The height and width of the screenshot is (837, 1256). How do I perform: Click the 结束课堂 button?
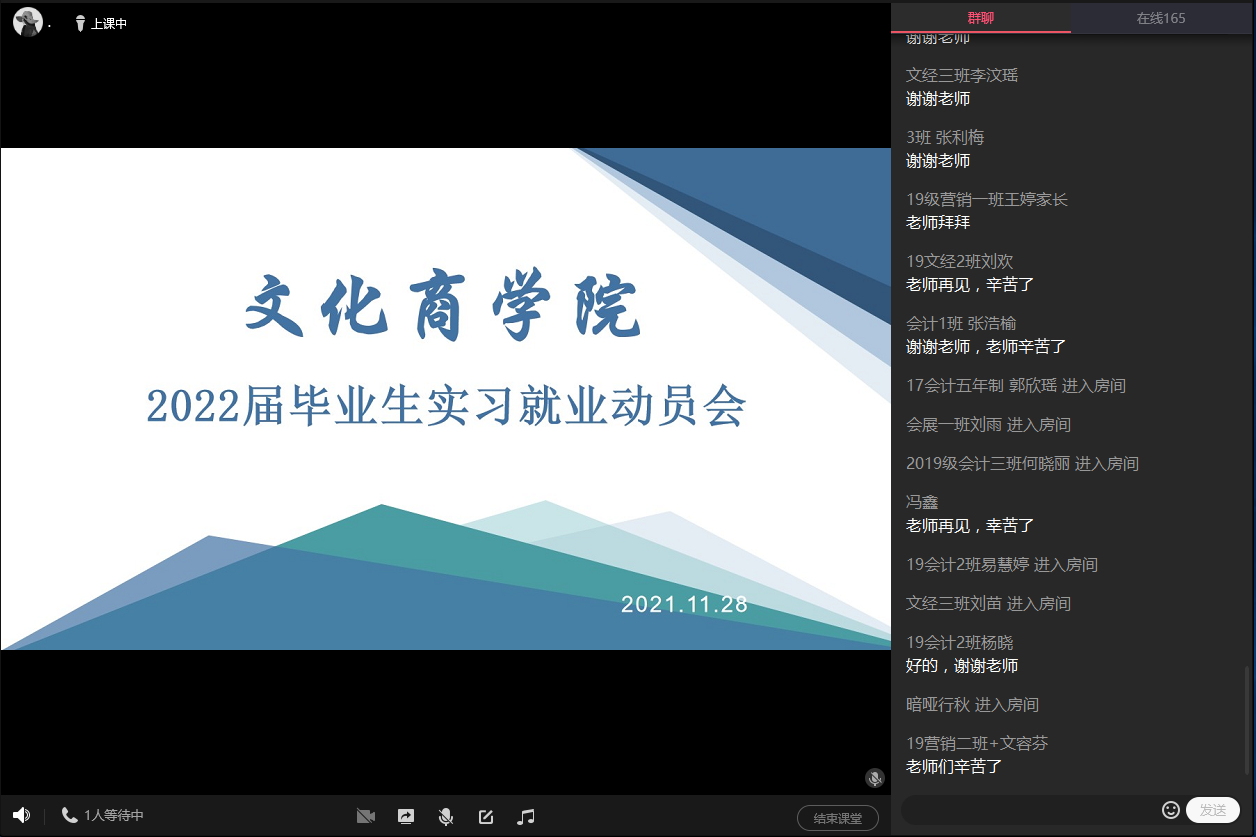pos(837,818)
